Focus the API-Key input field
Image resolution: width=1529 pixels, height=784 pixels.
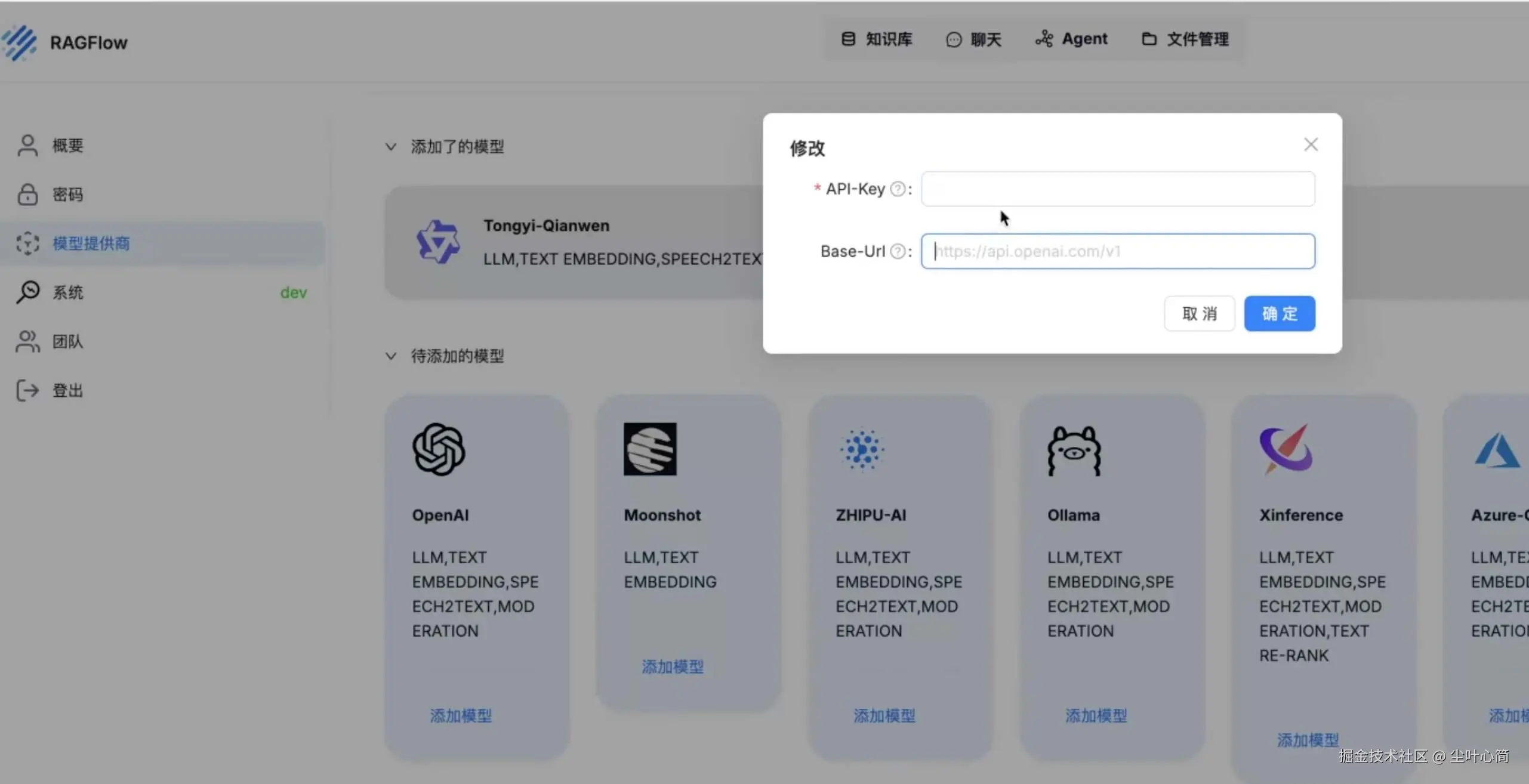click(1117, 189)
